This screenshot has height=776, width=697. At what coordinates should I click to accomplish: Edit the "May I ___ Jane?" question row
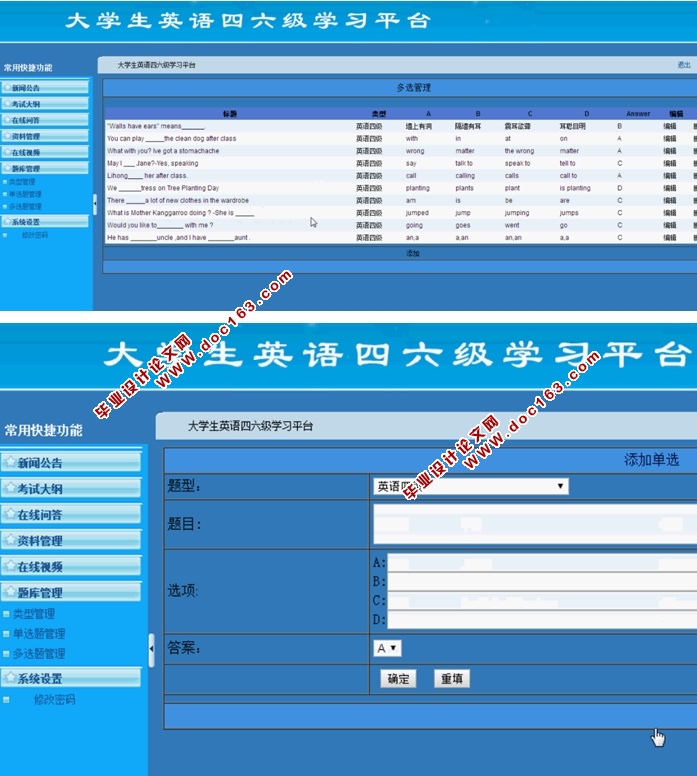coord(670,163)
